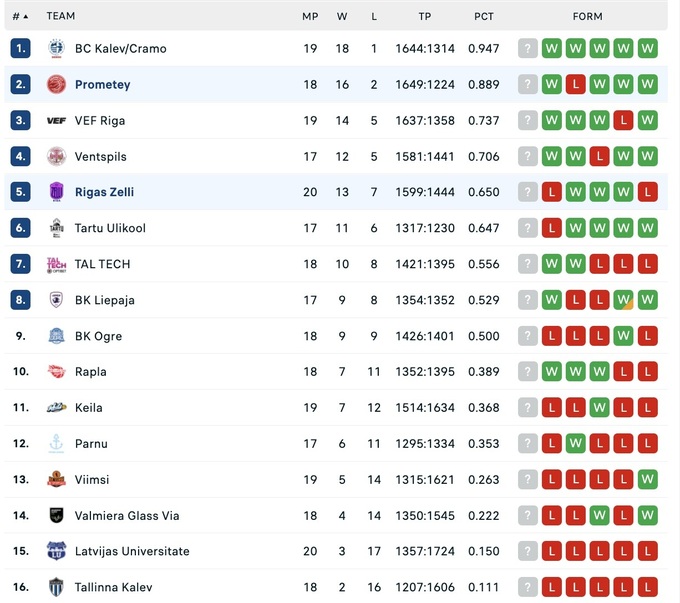The height and width of the screenshot is (603, 680).
Task: Click the Tallinna Kalev team logo
Action: coord(56,587)
